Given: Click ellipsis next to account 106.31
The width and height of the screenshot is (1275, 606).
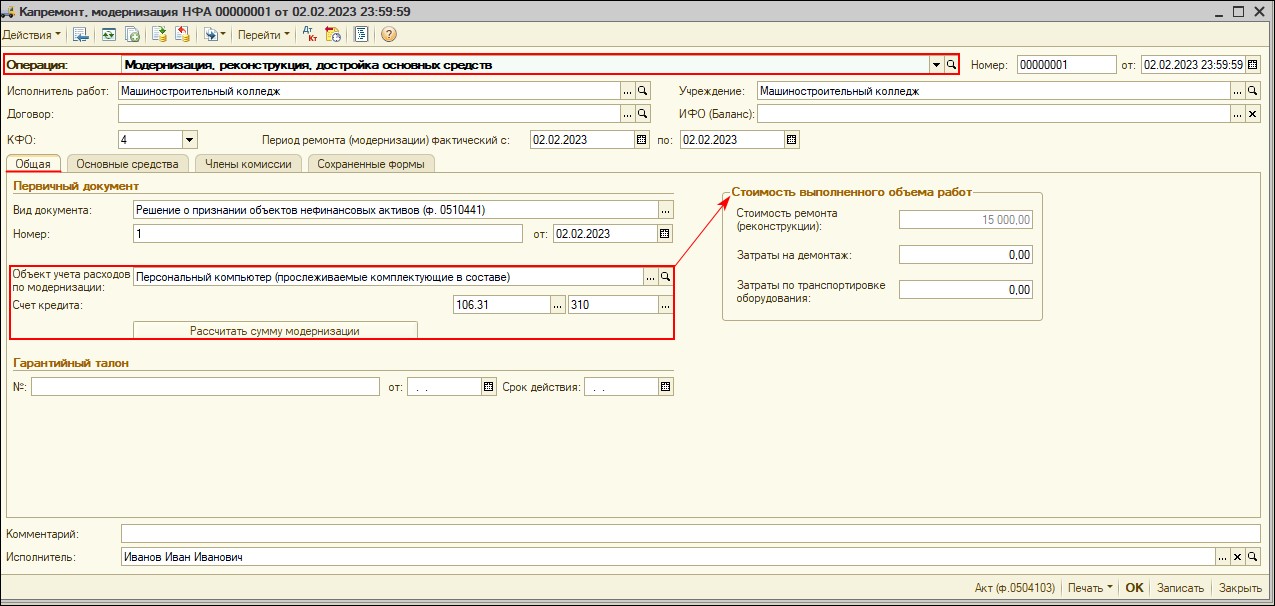Looking at the screenshot, I should [x=558, y=305].
